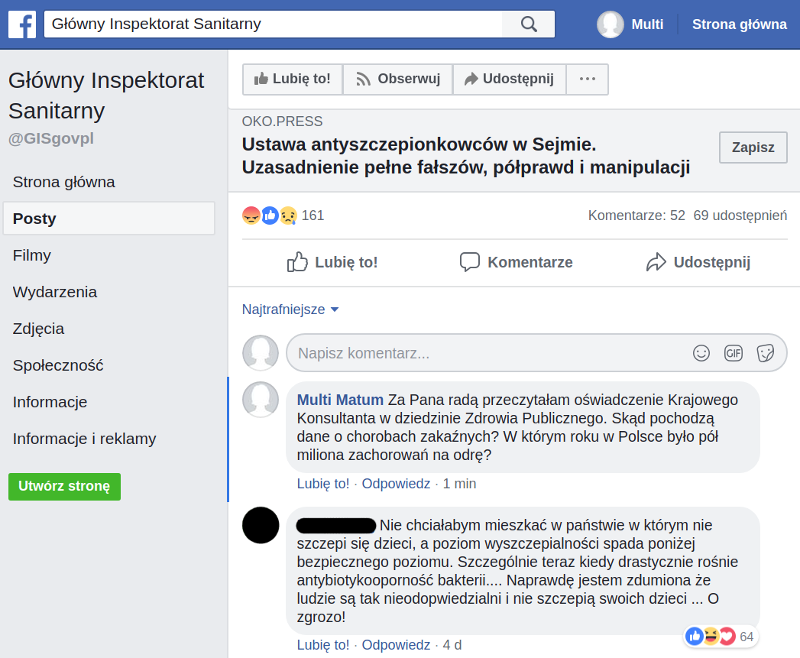The height and width of the screenshot is (658, 800).
Task: Click the green Utwórz stronę button
Action: point(64,486)
